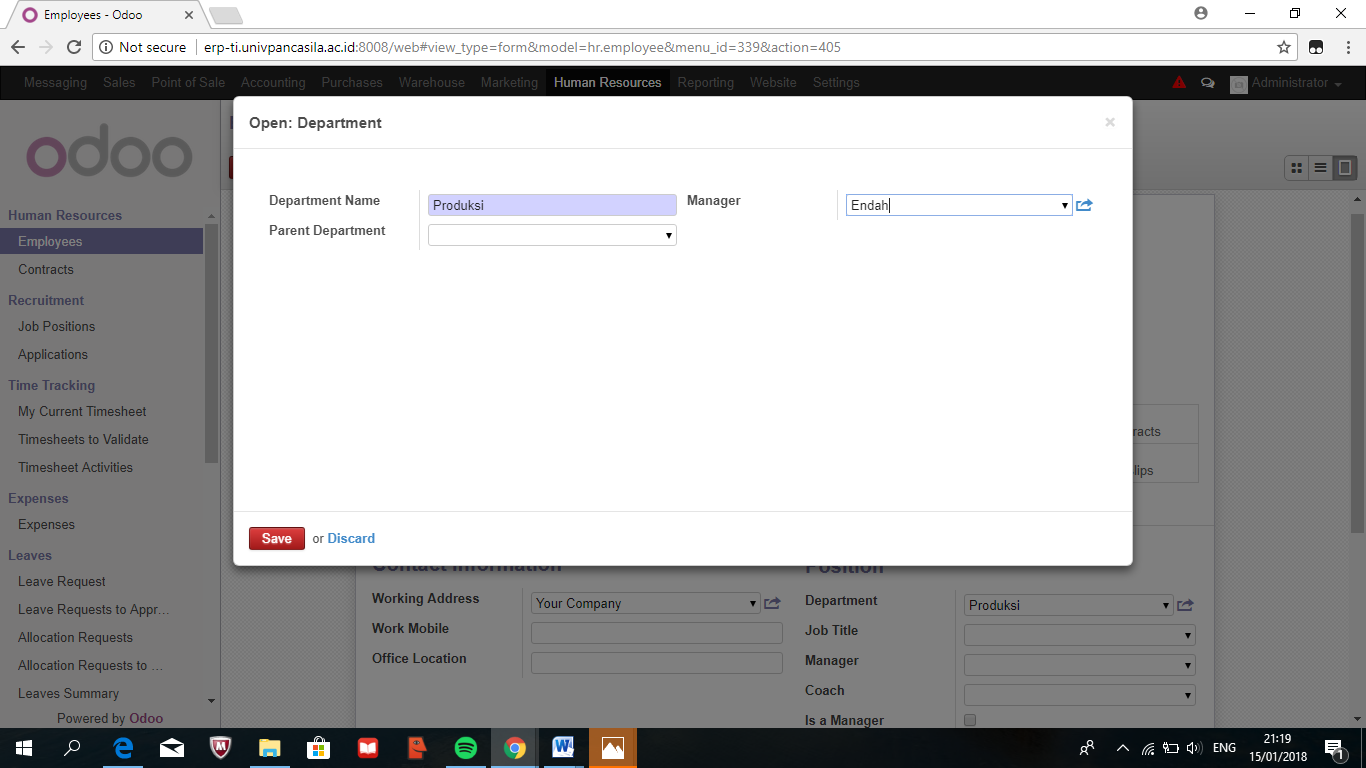1366x768 pixels.
Task: Open Contracts in the sidebar
Action: pos(46,269)
